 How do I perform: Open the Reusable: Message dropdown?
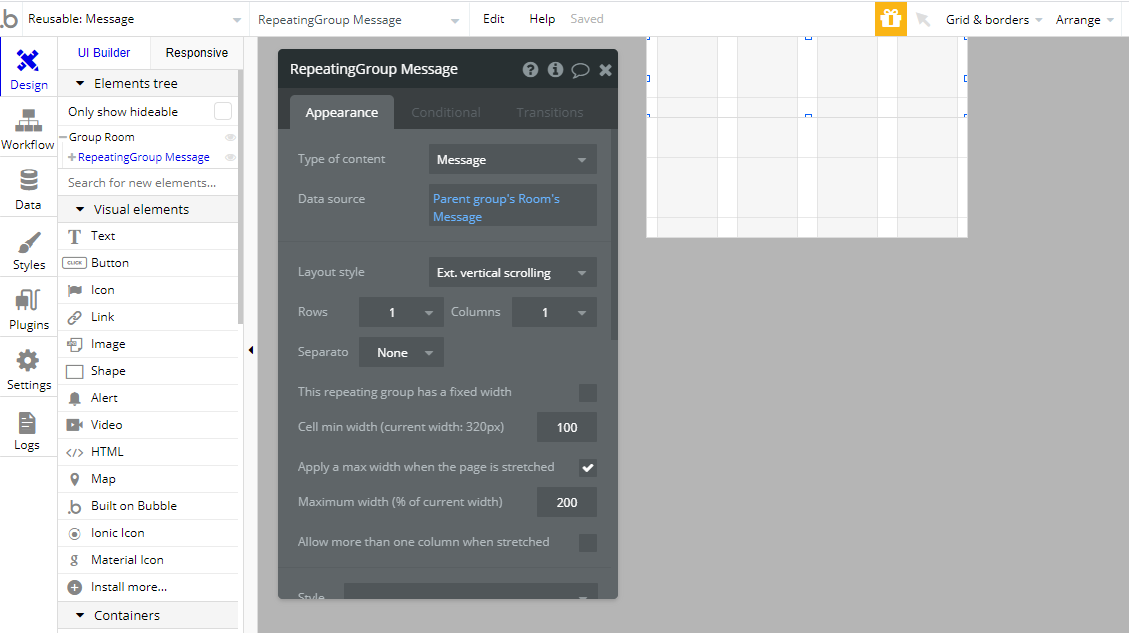click(134, 19)
